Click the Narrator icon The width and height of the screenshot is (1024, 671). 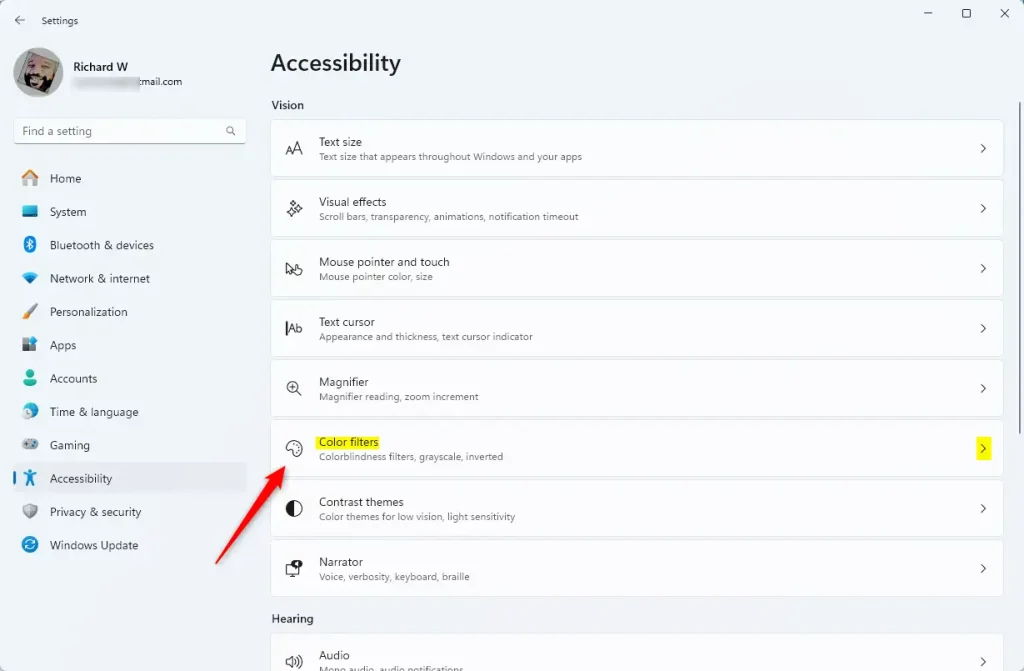(x=294, y=569)
